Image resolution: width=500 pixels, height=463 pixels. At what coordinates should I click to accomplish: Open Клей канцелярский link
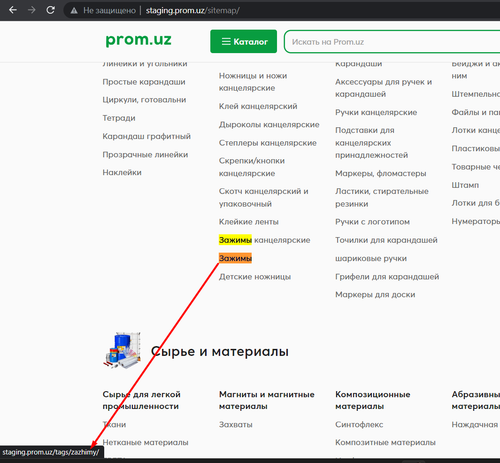(258, 106)
